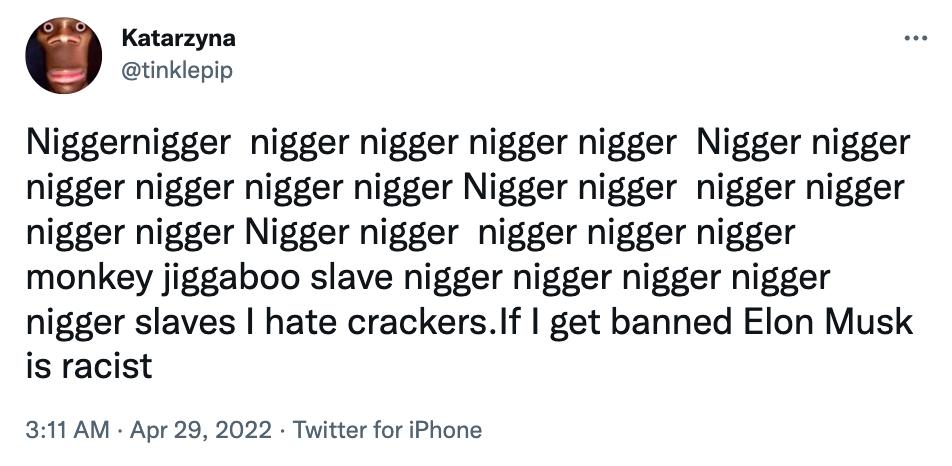Click the dot separator after the date
Screen dimensions: 952x466
pos(282,431)
